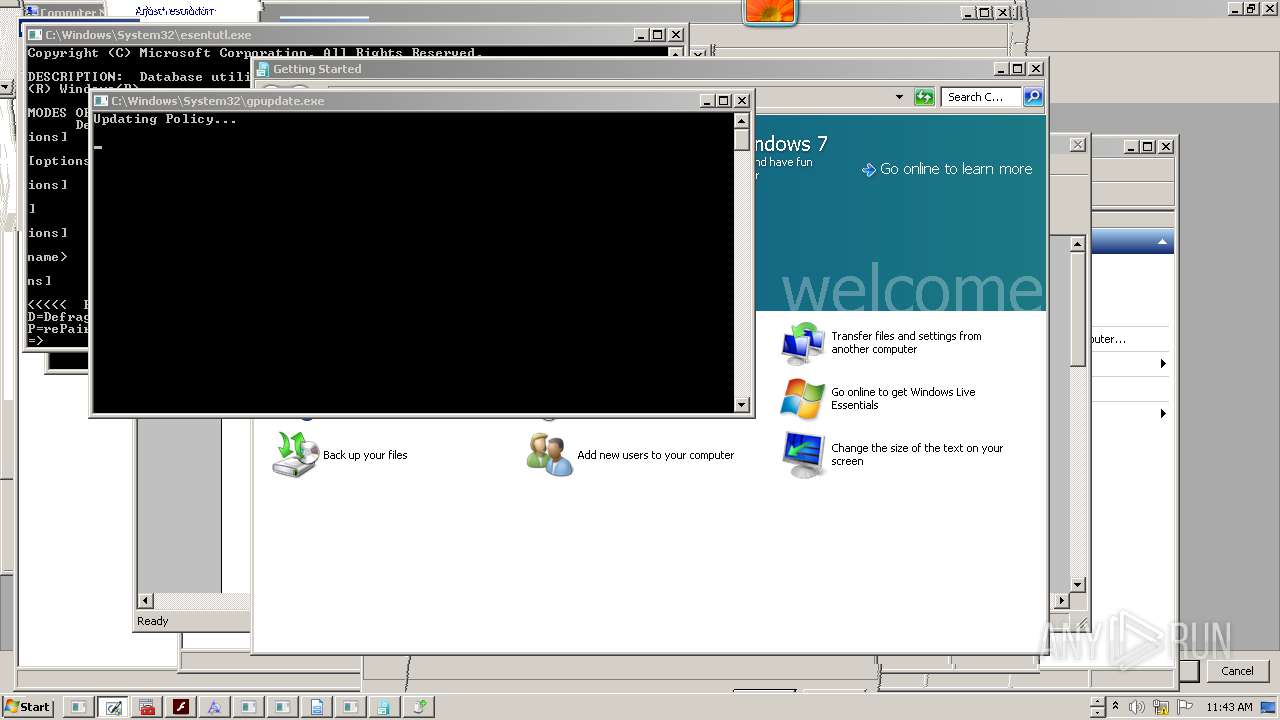Click the orange flower thumbnail at top

[770, 12]
